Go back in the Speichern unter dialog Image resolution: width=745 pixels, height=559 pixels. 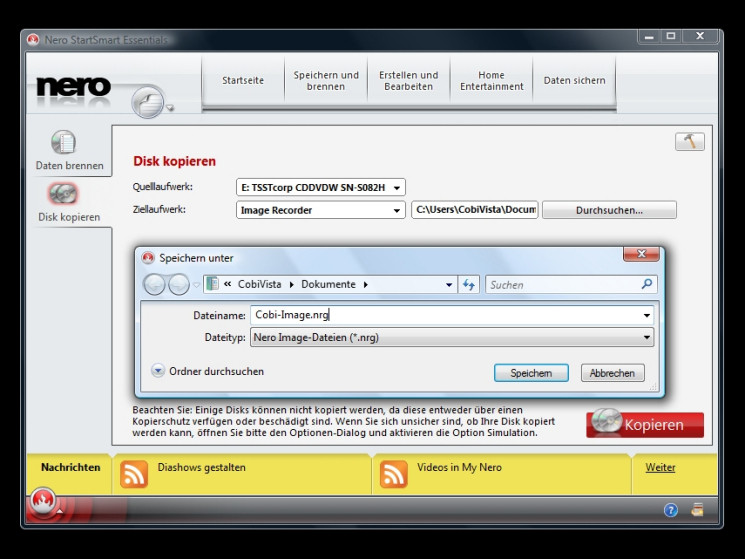point(154,284)
